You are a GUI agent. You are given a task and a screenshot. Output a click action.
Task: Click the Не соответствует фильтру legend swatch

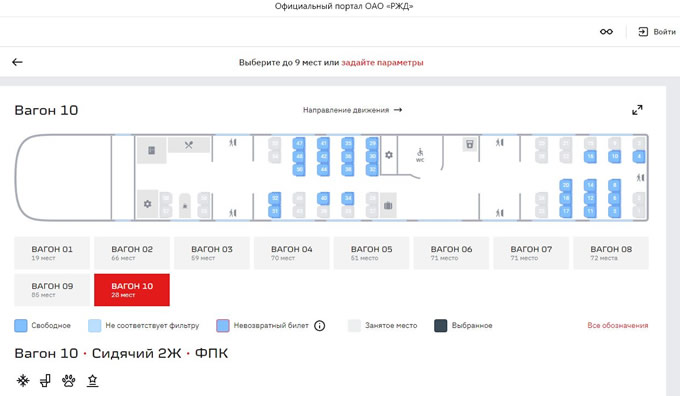point(95,326)
